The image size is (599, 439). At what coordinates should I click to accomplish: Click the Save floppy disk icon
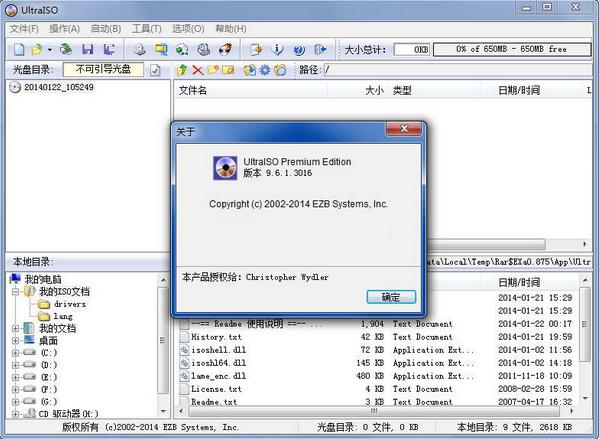point(87,49)
